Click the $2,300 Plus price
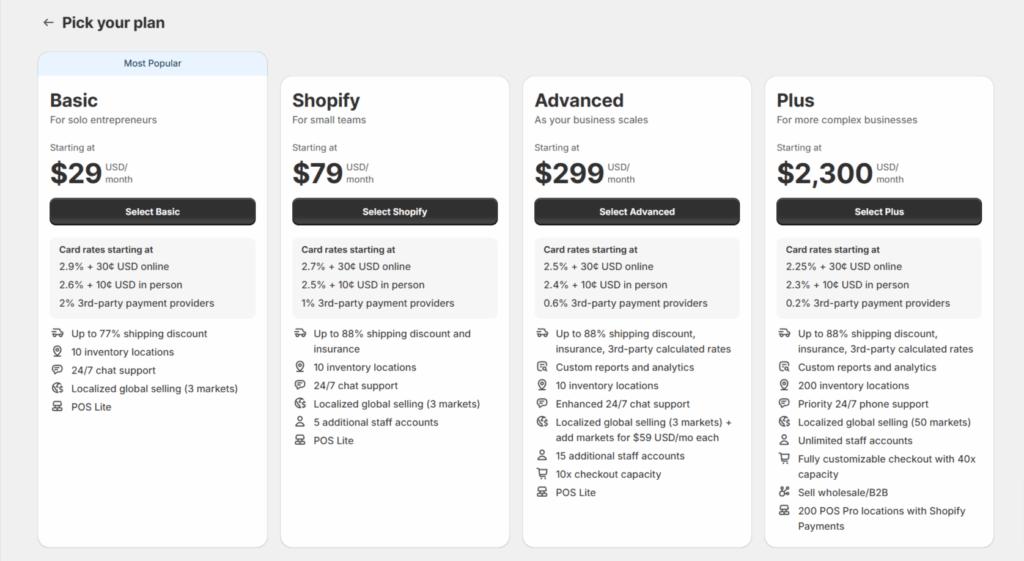Screen dimensions: 1024x561 (x=825, y=173)
